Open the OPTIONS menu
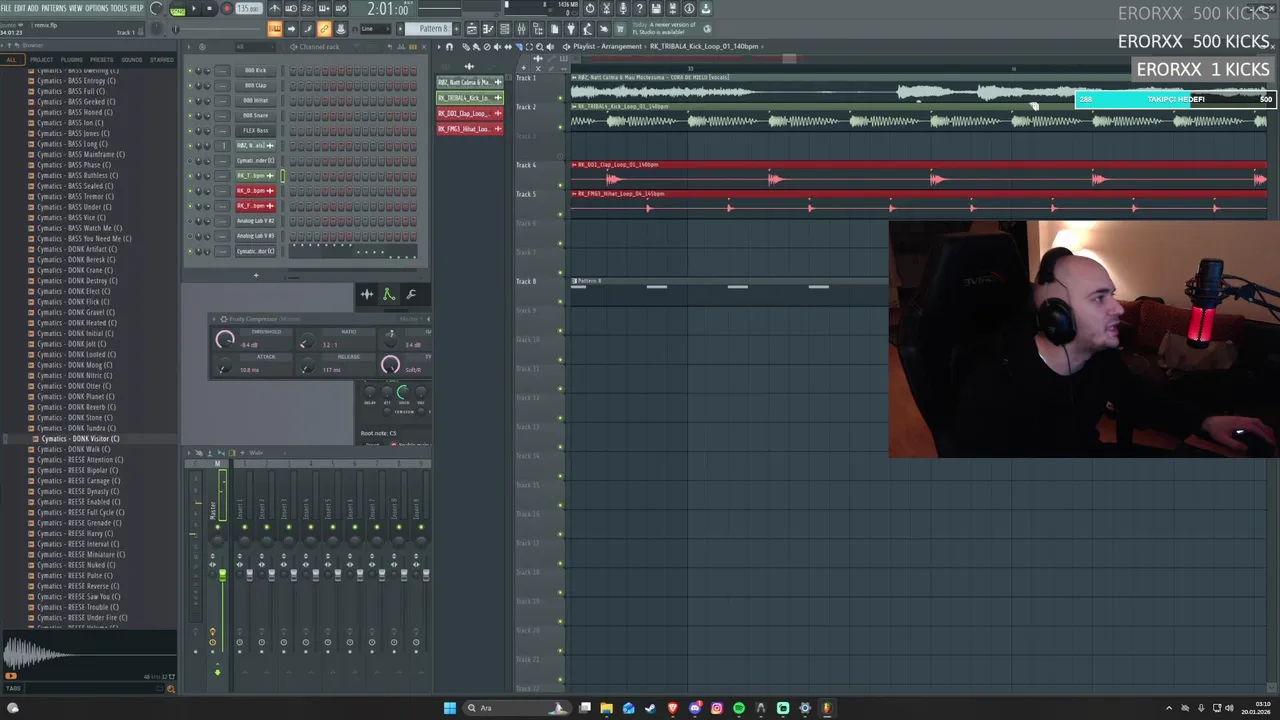The height and width of the screenshot is (720, 1280). (x=96, y=8)
